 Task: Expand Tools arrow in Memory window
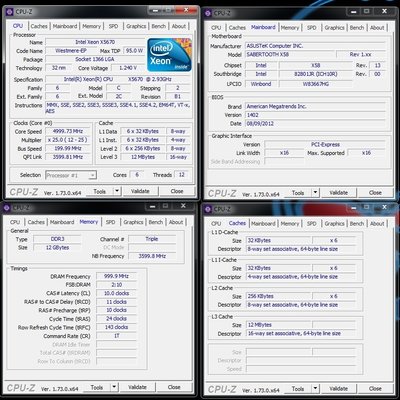click(114, 387)
